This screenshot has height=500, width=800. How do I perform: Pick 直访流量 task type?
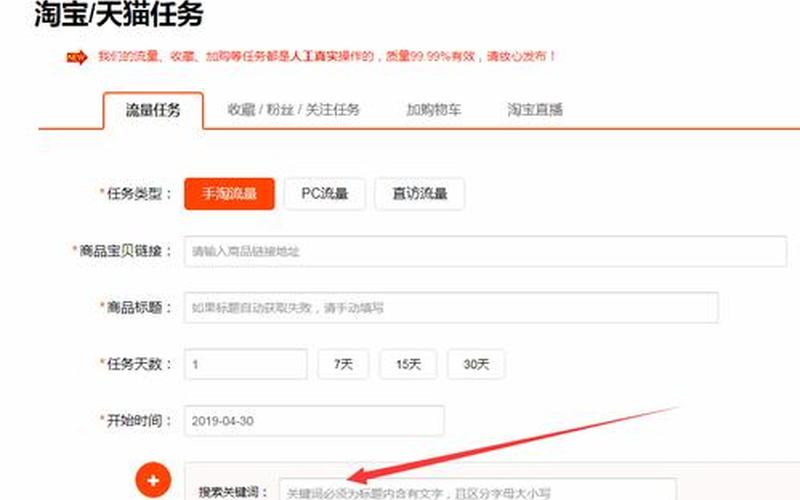[419, 194]
